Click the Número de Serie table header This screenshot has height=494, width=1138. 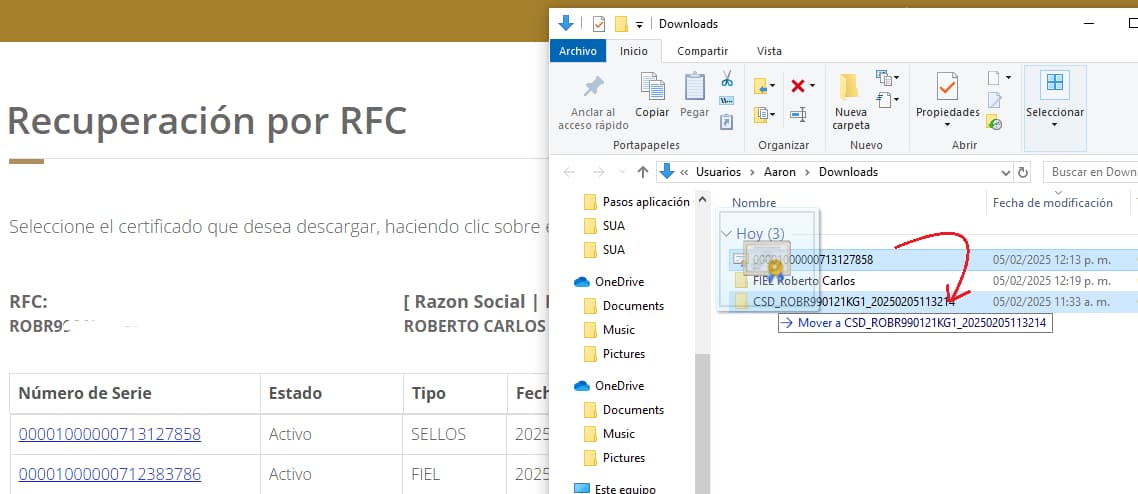click(85, 393)
